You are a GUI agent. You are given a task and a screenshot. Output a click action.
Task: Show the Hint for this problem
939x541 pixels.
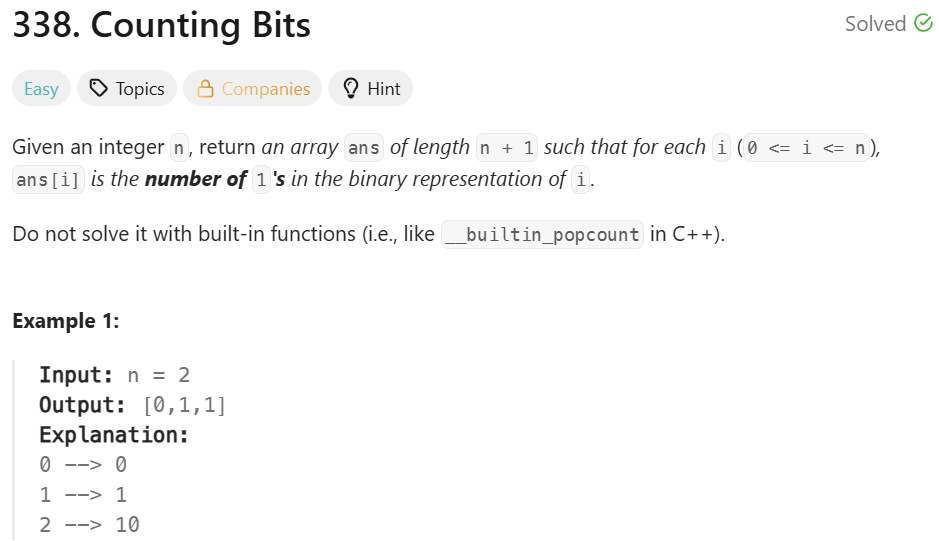(x=371, y=89)
